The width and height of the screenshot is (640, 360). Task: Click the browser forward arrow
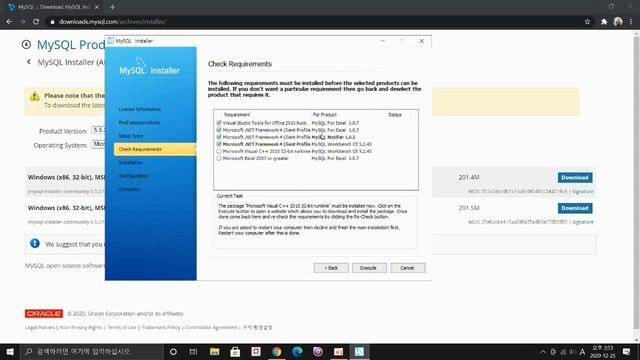22,22
